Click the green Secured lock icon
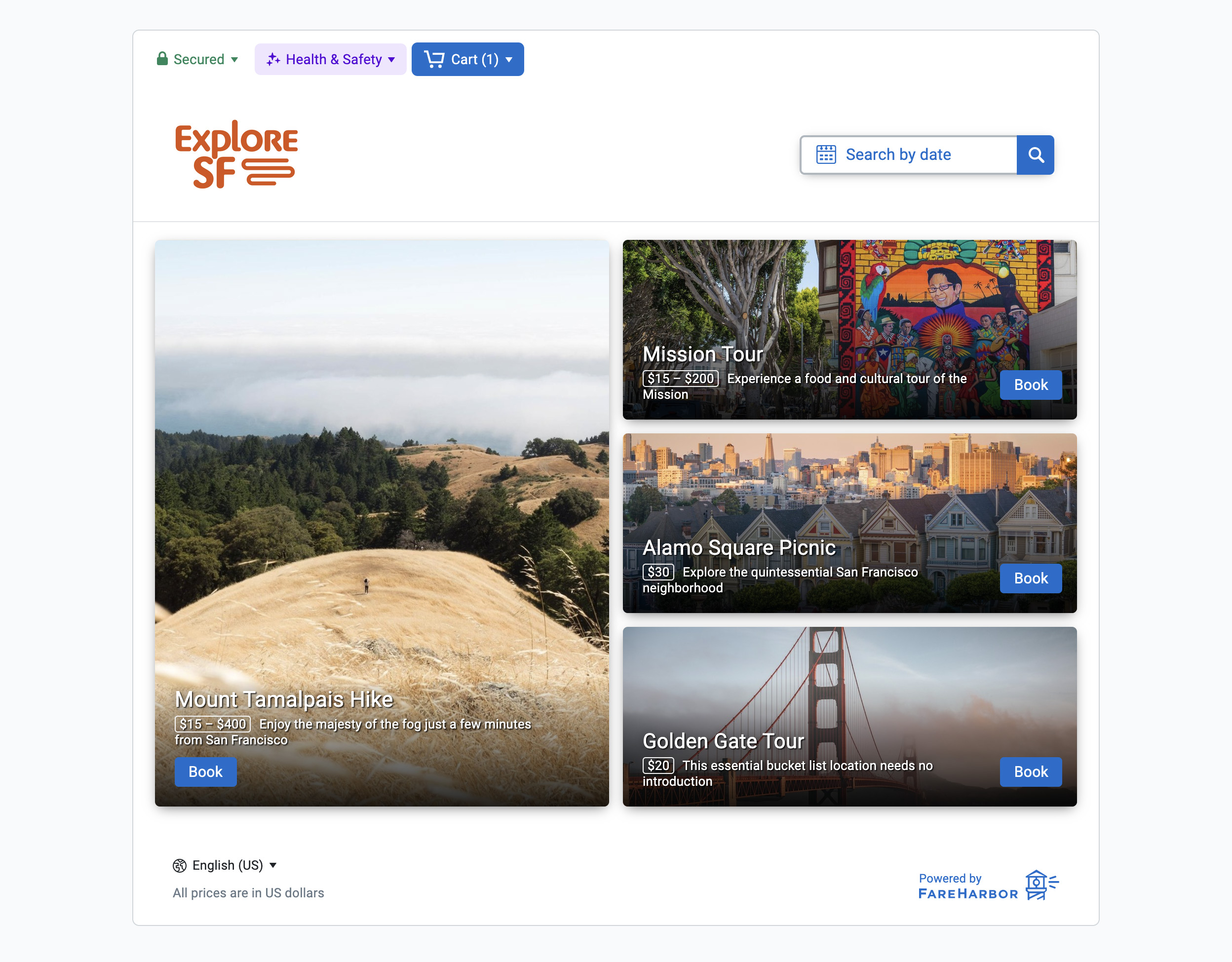1232x962 pixels. 162,59
